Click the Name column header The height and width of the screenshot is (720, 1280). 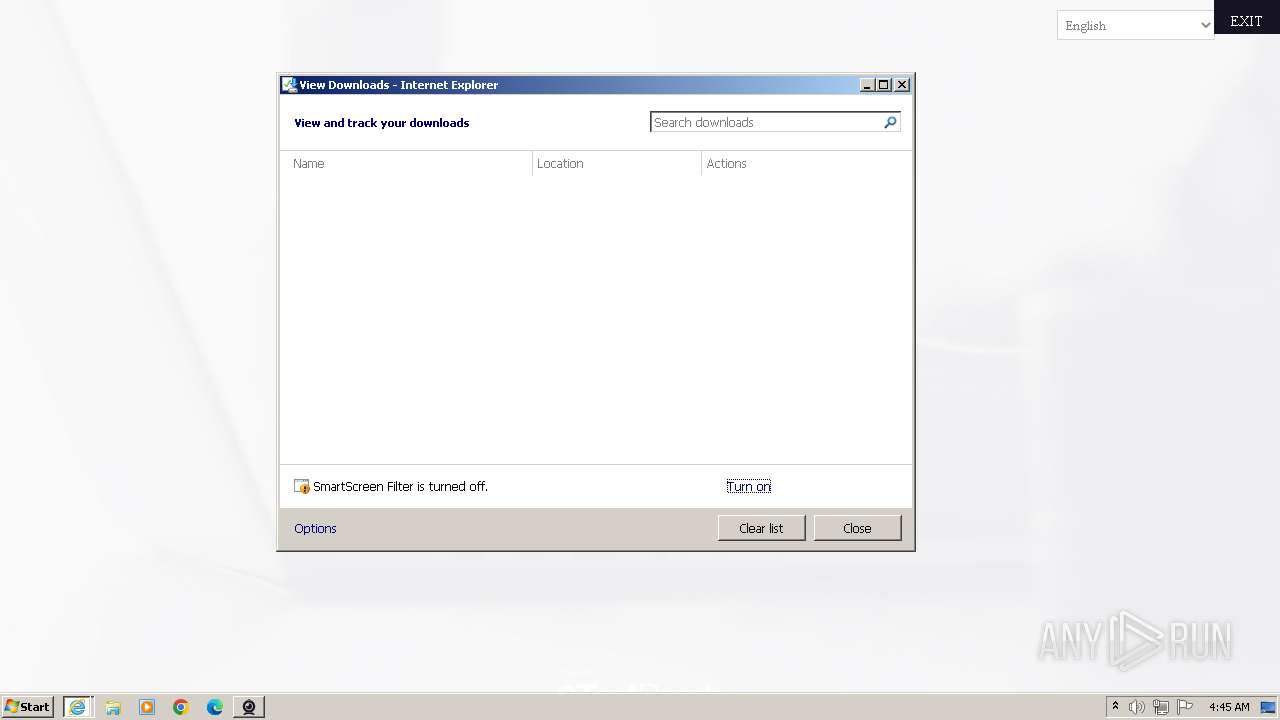(x=406, y=163)
